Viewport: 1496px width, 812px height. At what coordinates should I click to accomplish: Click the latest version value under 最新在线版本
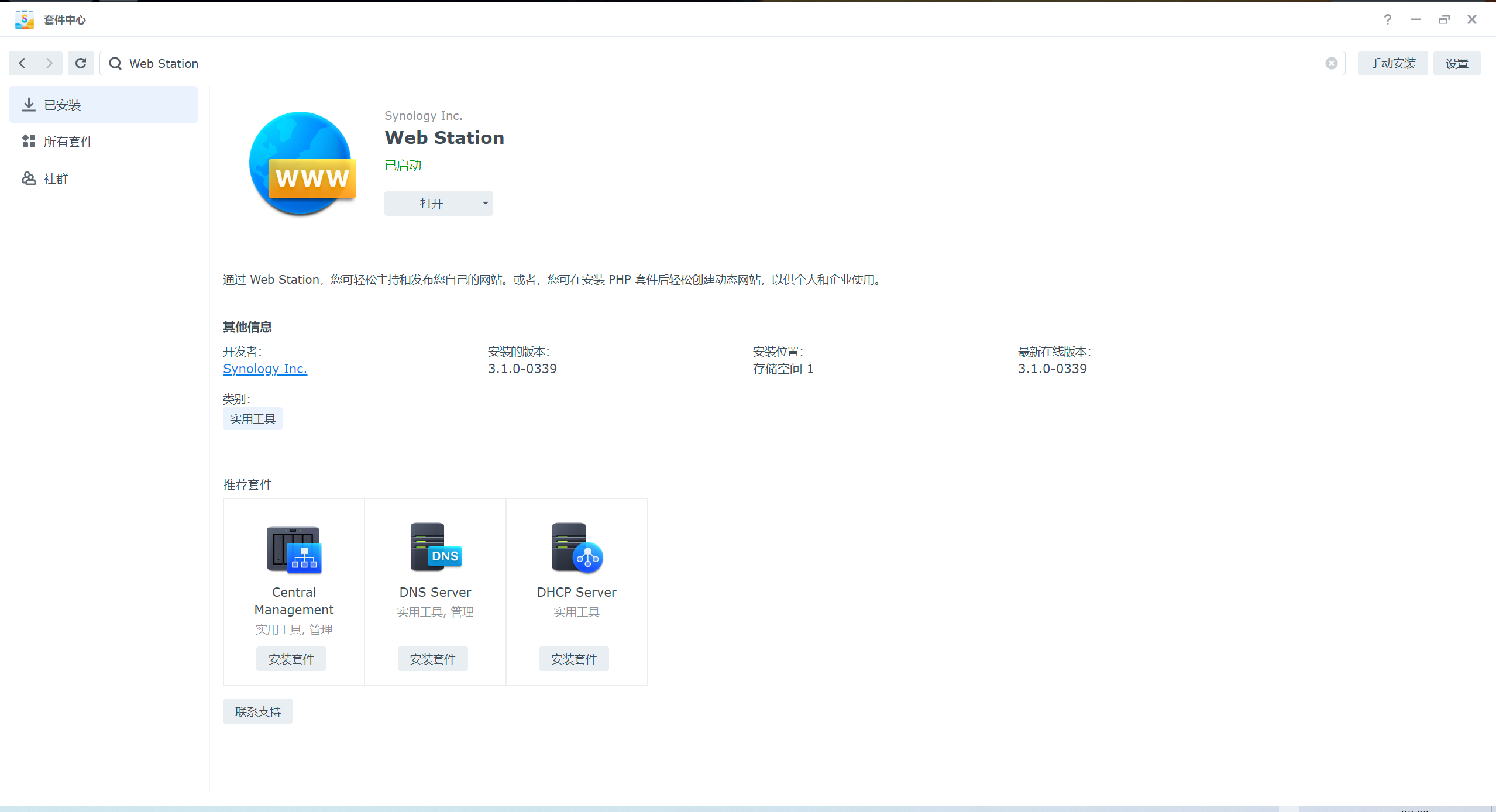pyautogui.click(x=1053, y=369)
